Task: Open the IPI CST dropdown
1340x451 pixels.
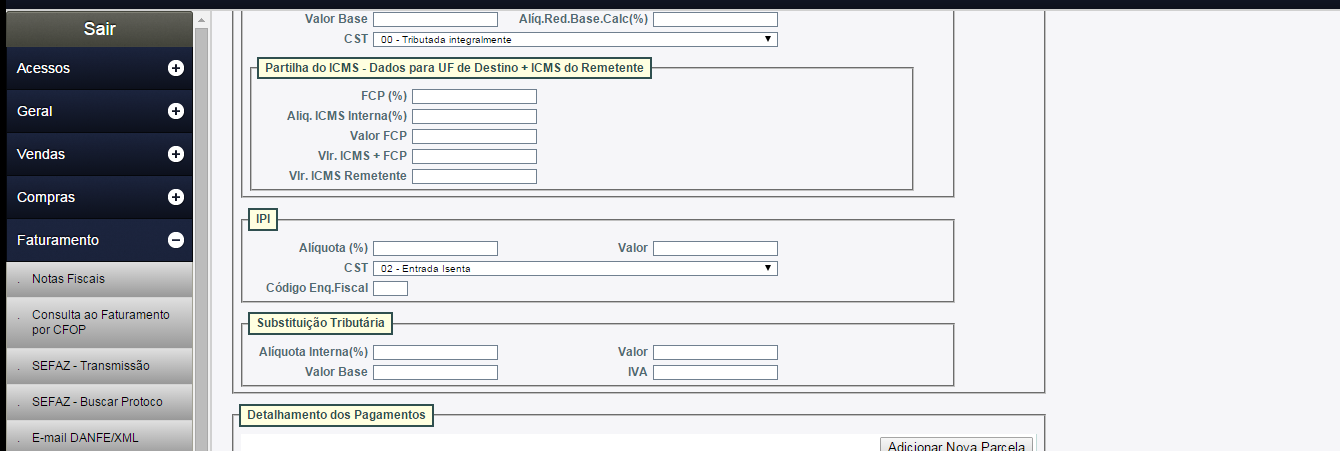Action: coord(574,268)
